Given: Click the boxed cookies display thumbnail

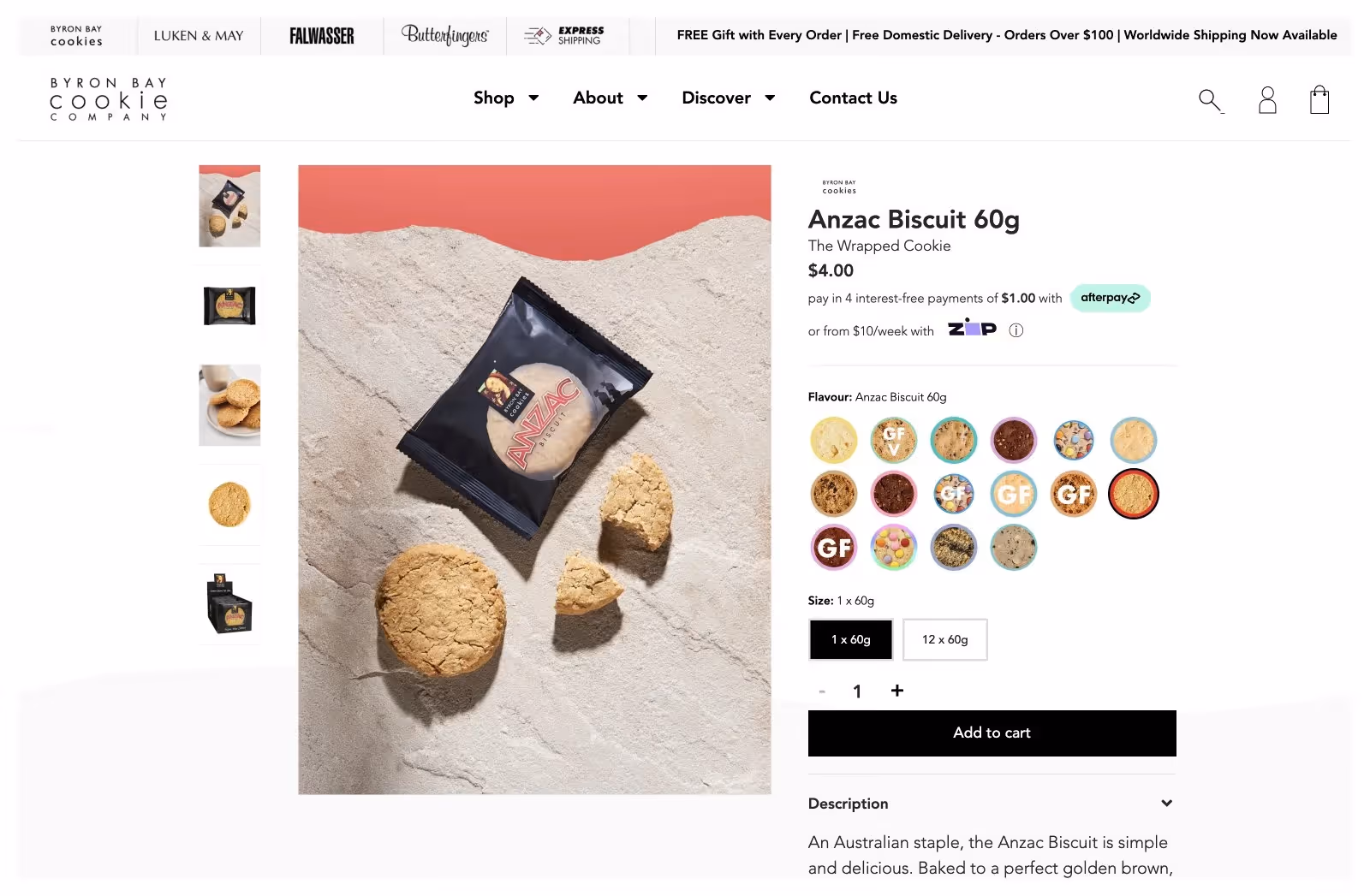Looking at the screenshot, I should 229,603.
